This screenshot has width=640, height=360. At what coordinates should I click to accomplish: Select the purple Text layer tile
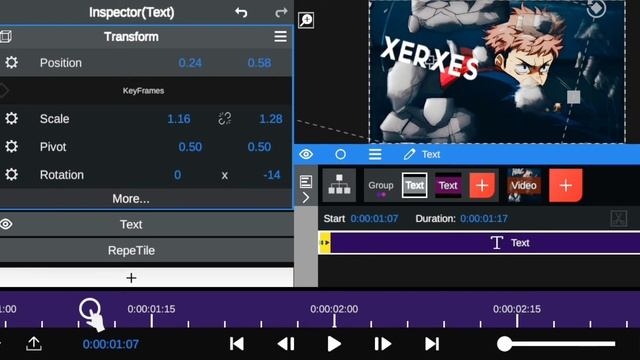(x=448, y=185)
